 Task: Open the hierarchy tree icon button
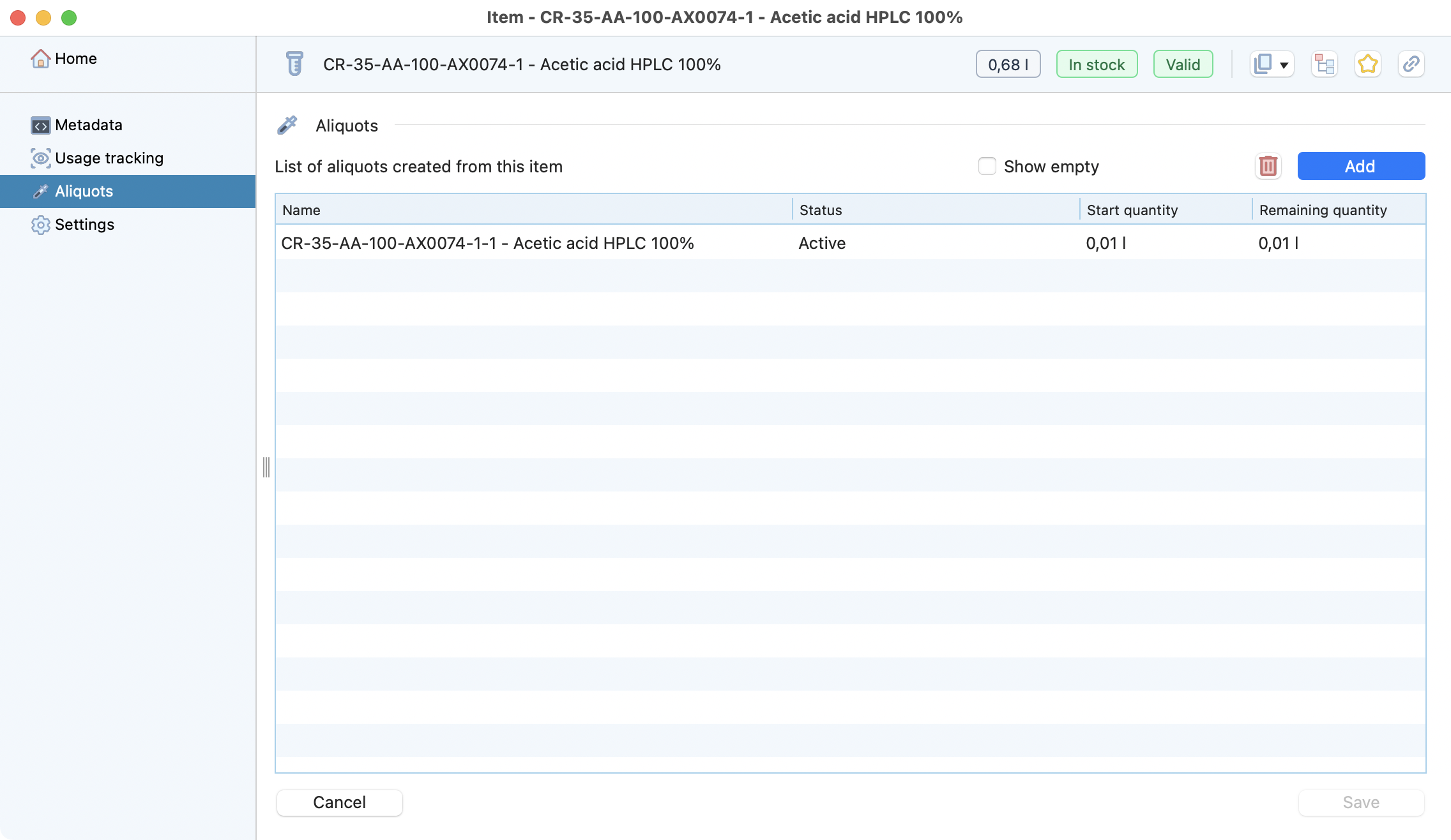pyautogui.click(x=1324, y=64)
